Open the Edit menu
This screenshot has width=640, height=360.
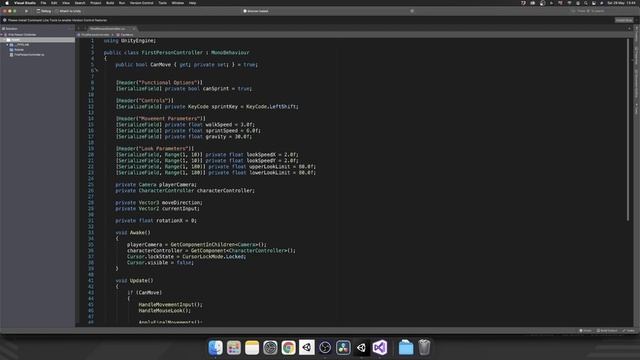point(54,3)
